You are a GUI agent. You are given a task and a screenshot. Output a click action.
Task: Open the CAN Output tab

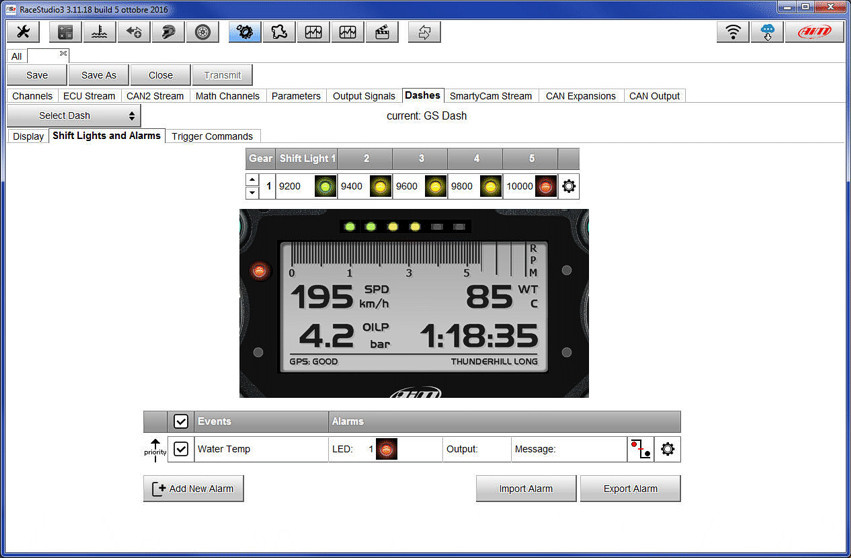coord(654,96)
